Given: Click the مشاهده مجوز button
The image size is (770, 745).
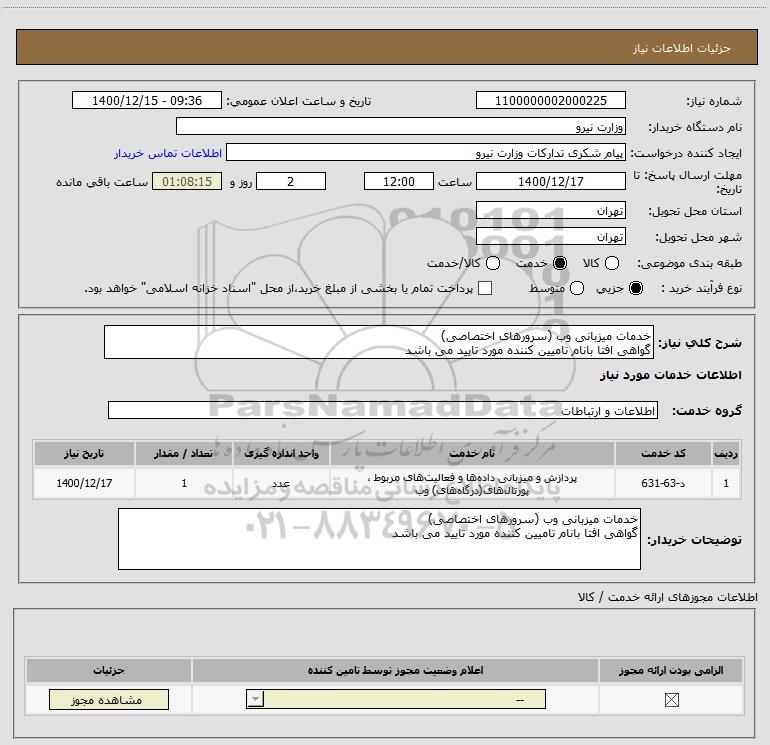Looking at the screenshot, I should click(x=109, y=700).
